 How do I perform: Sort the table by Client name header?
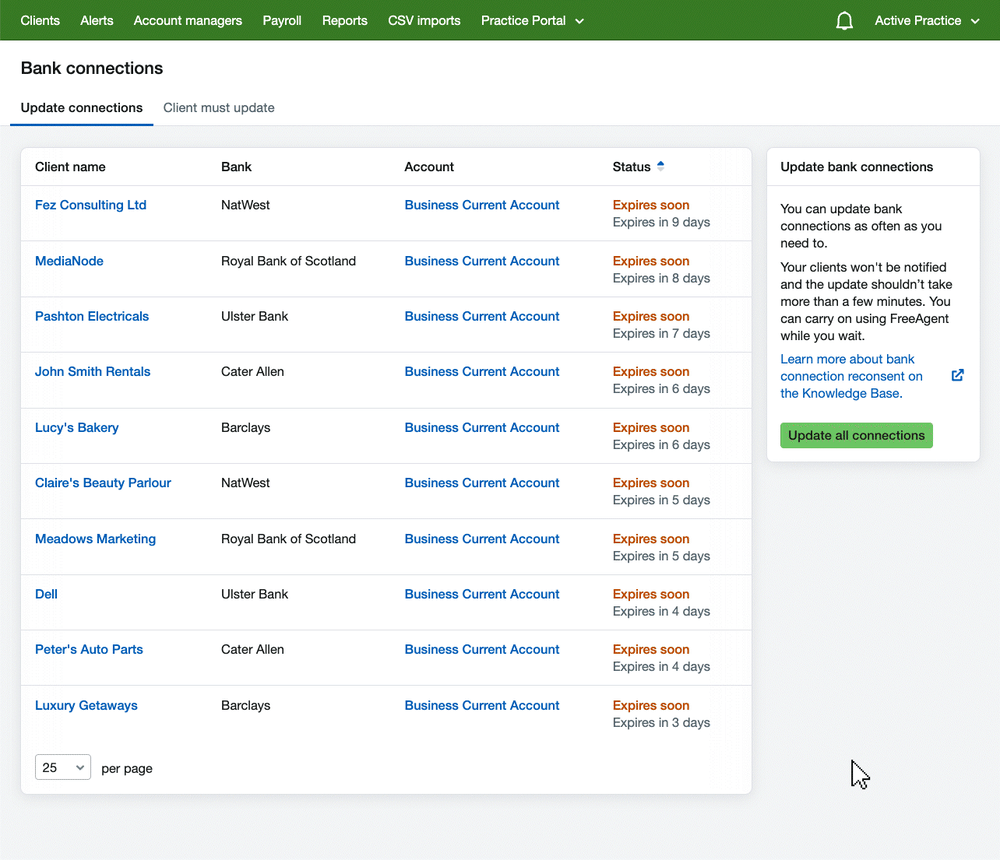click(x=70, y=167)
